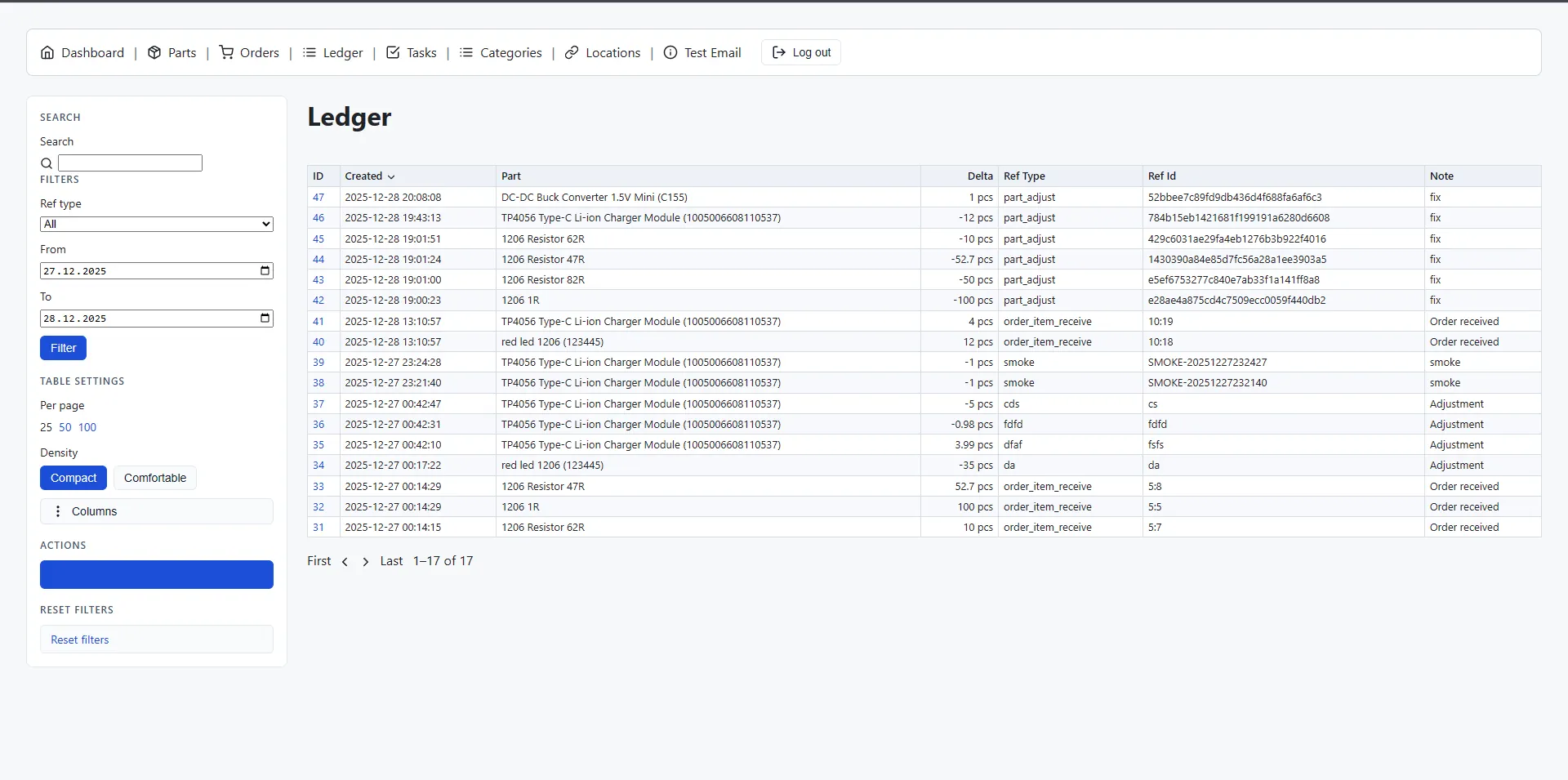
Task: Open ledger entry ID 44
Action: [318, 259]
